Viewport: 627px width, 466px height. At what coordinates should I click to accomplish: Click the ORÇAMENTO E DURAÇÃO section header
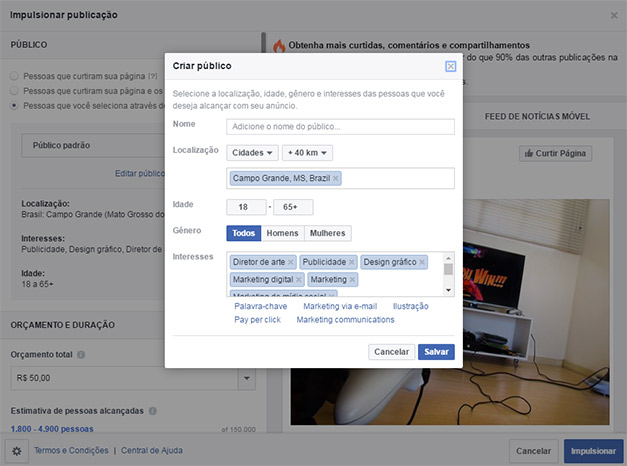click(x=63, y=325)
